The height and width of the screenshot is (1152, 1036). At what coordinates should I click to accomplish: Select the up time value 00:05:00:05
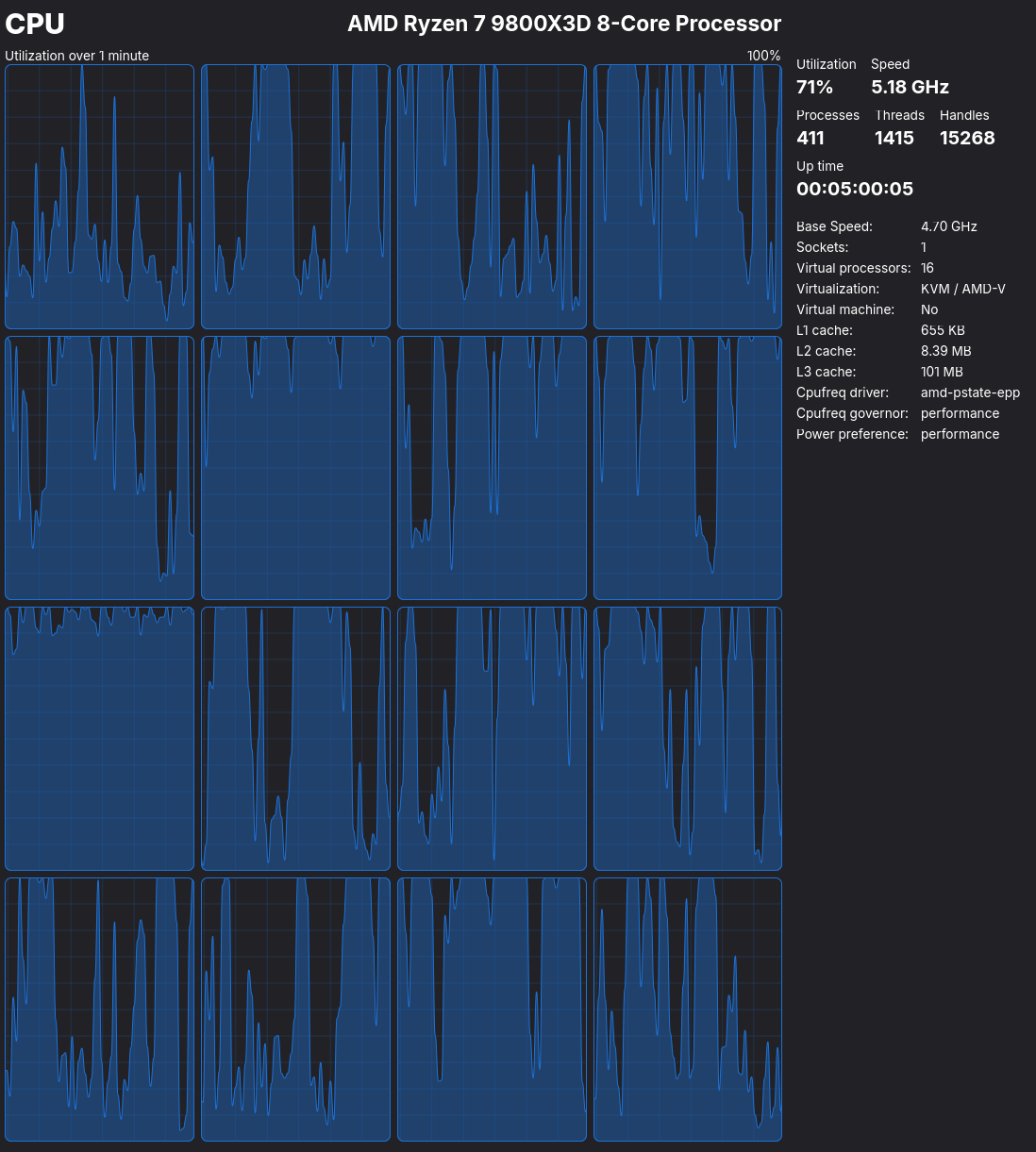(855, 189)
